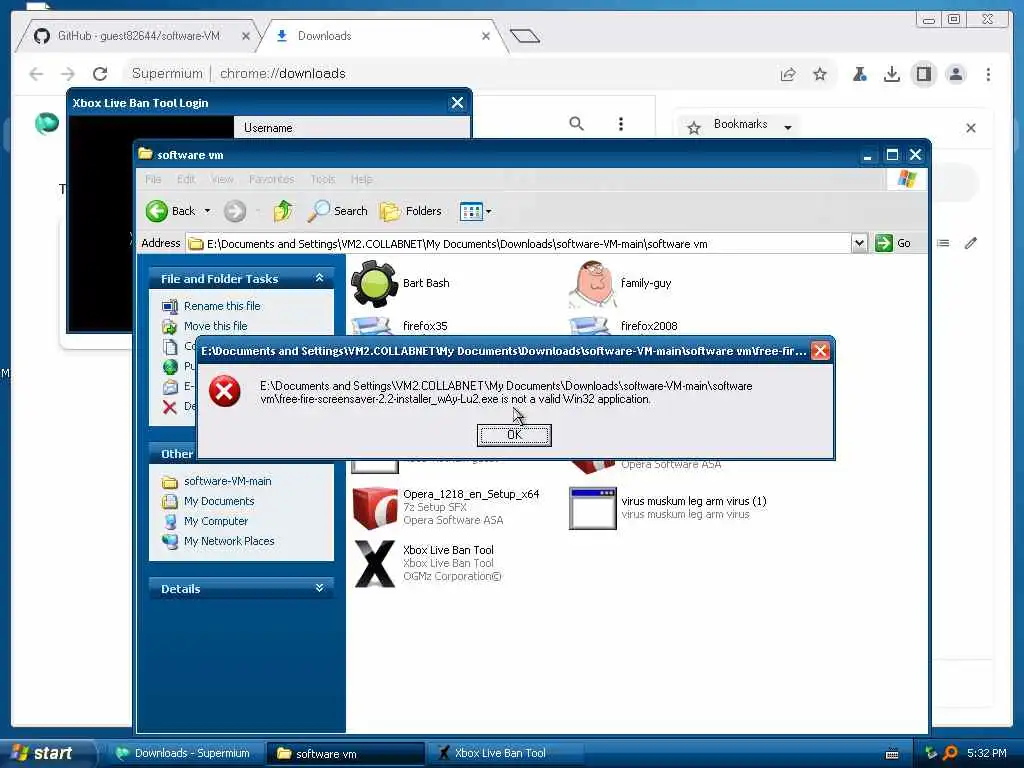Open a new browser tab
The height and width of the screenshot is (768, 1024).
click(525, 36)
